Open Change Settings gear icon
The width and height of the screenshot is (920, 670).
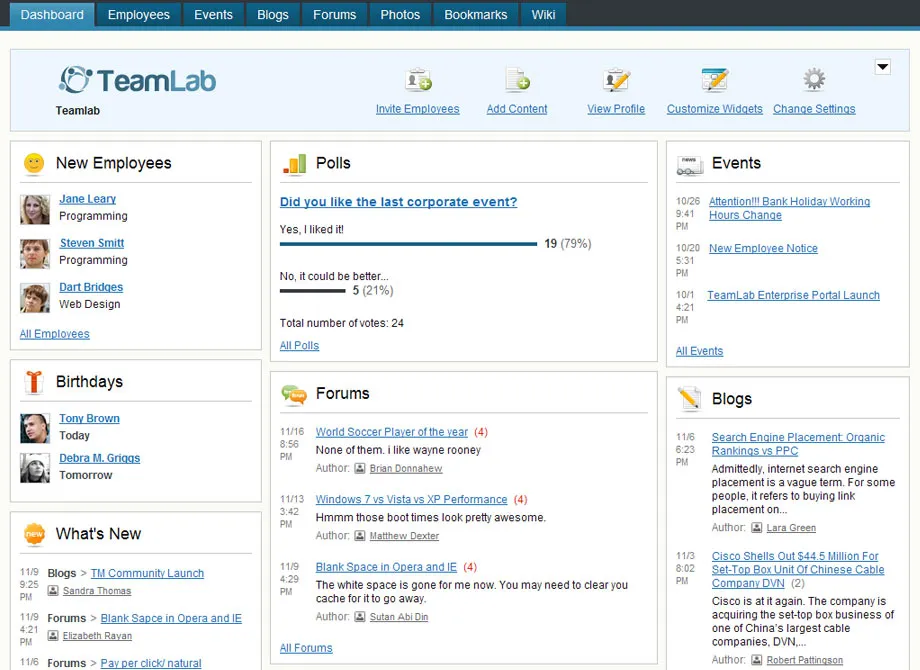tap(814, 80)
